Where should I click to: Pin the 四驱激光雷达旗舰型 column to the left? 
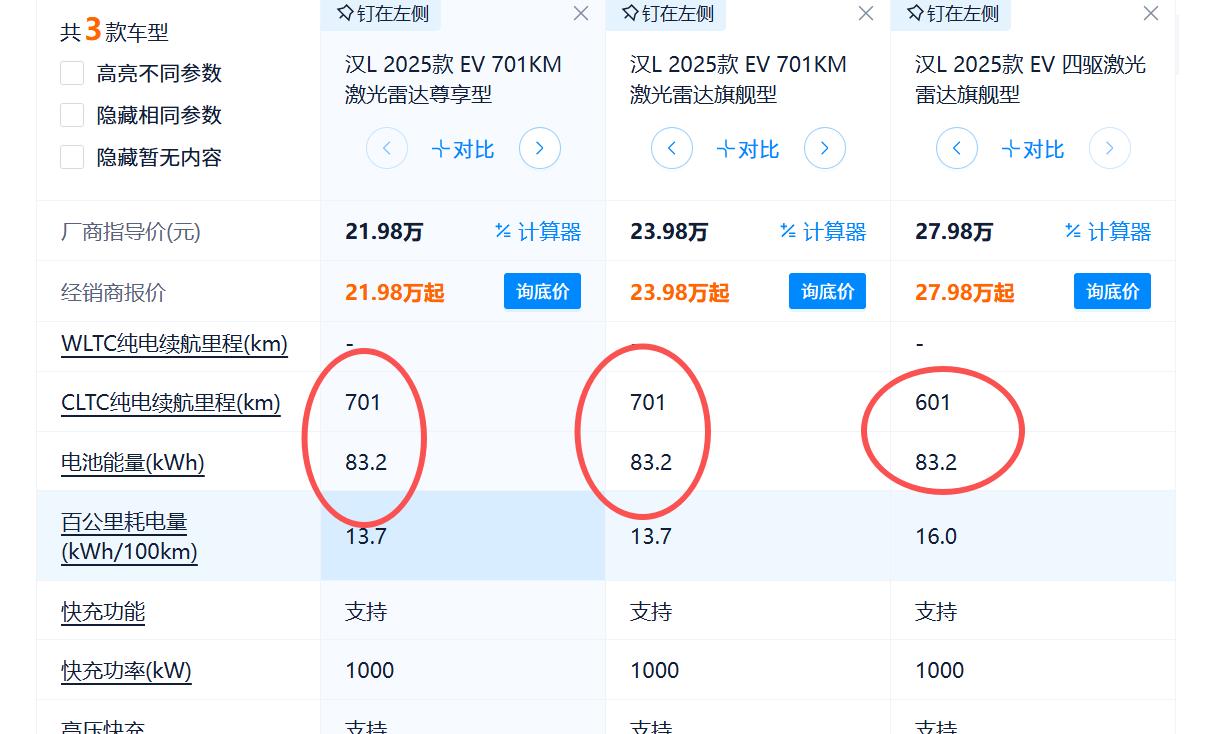[951, 14]
